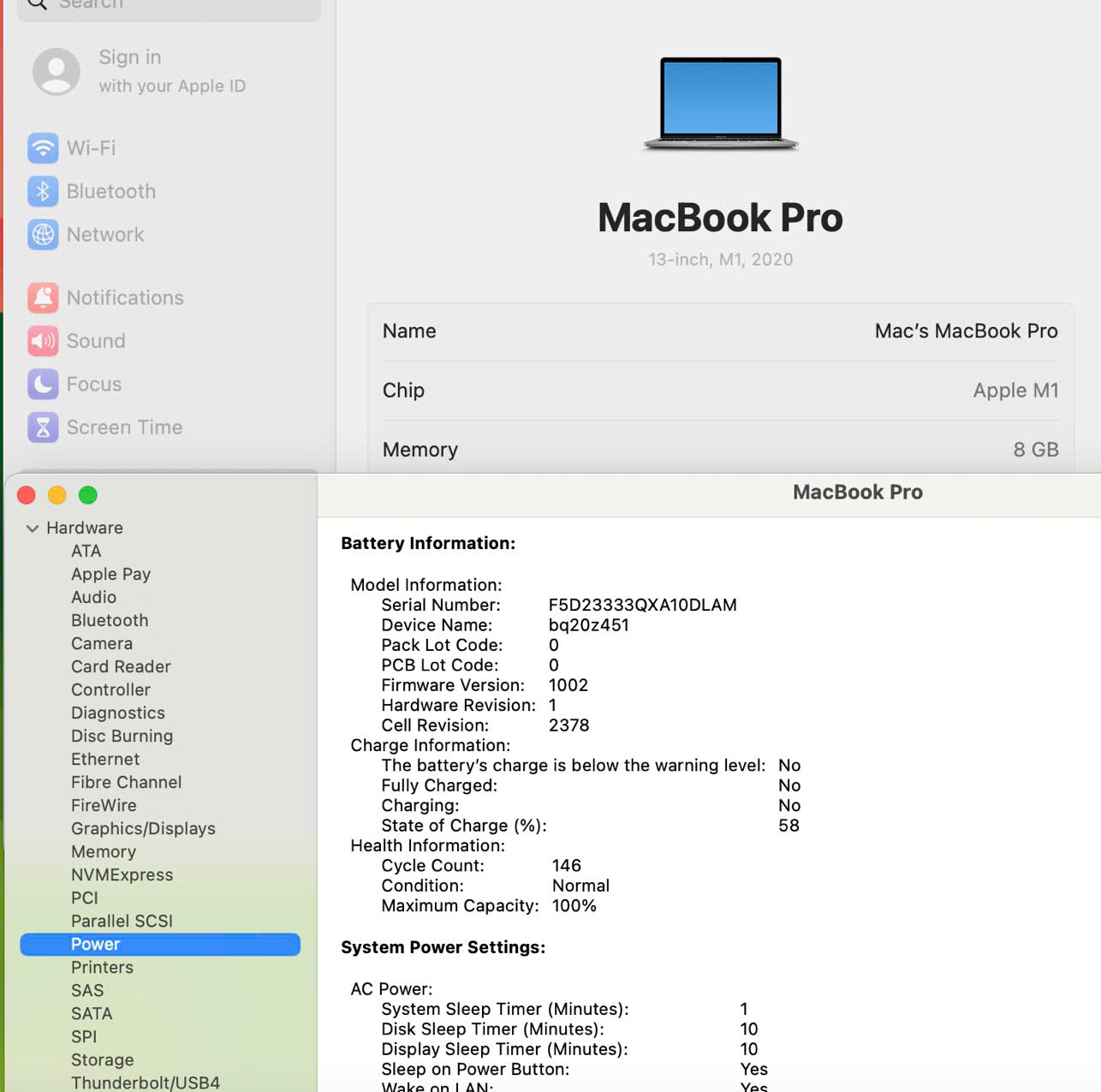Screen dimensions: 1101x1092
Task: Open the Notifications bell icon
Action: 43,298
